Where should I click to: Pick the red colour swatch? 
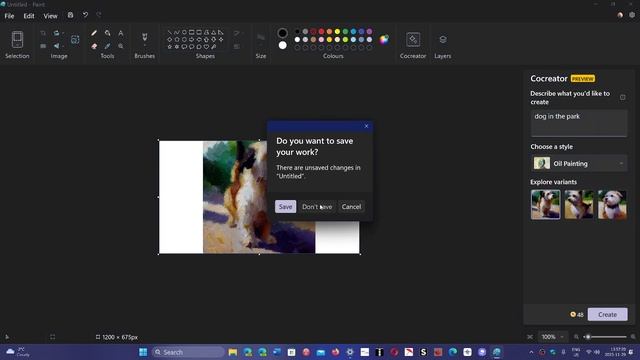(321, 31)
